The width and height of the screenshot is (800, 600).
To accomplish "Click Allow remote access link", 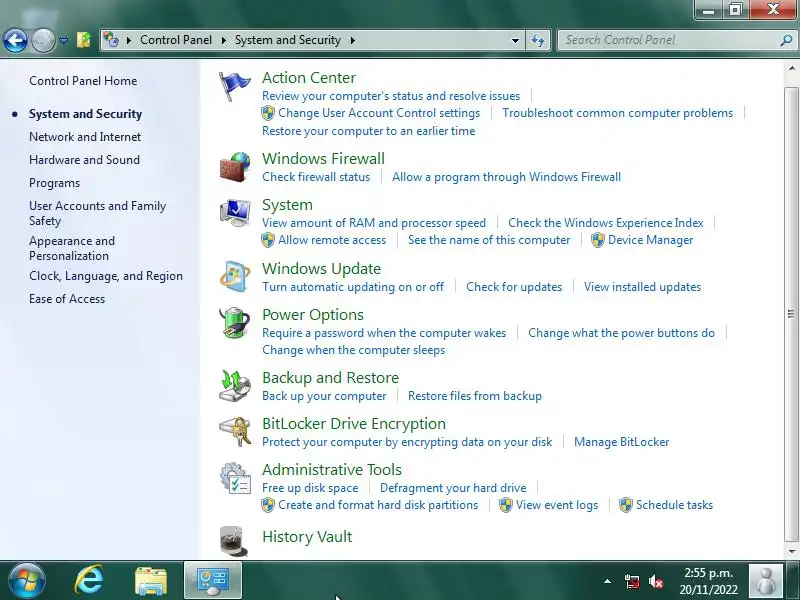I will [332, 240].
